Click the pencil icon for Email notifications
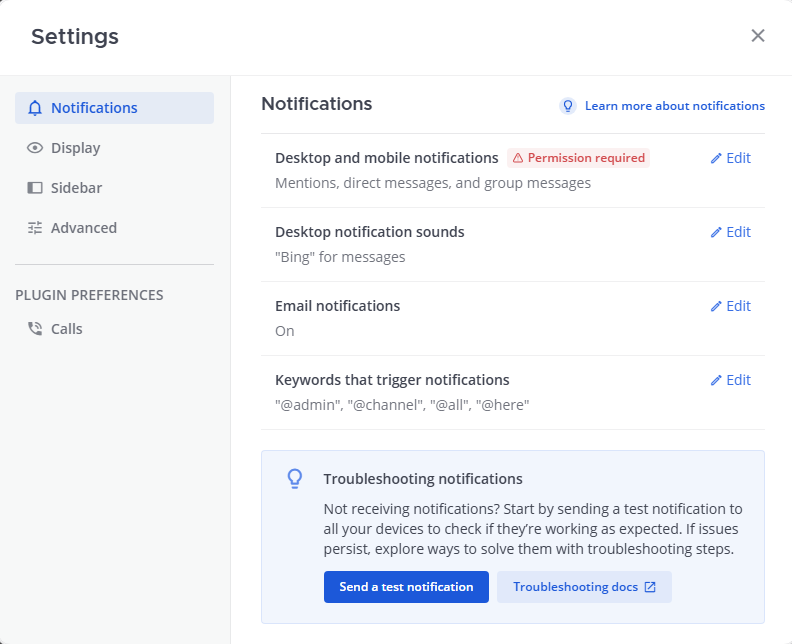Image resolution: width=792 pixels, height=644 pixels. click(716, 307)
